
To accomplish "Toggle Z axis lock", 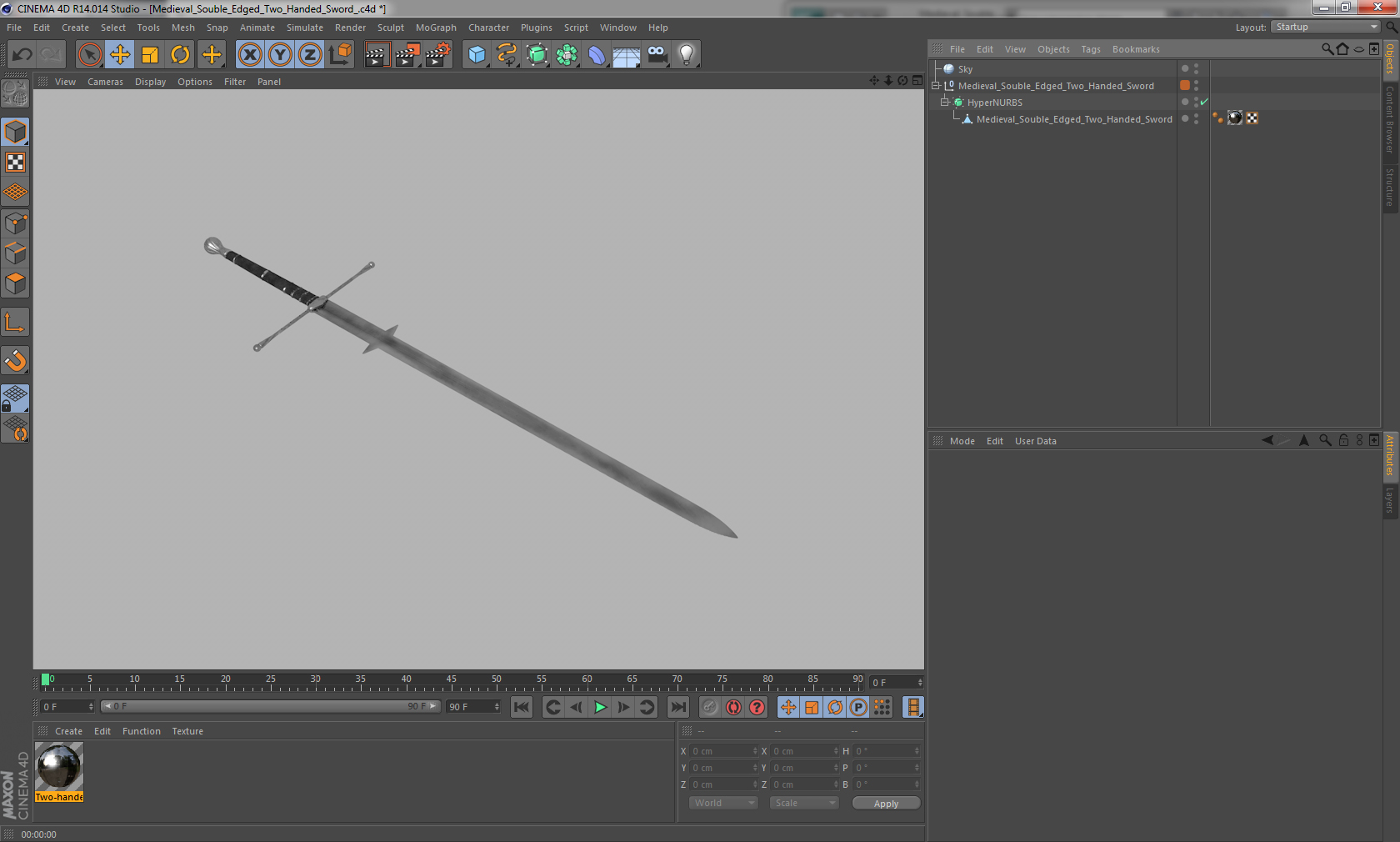I will click(310, 55).
